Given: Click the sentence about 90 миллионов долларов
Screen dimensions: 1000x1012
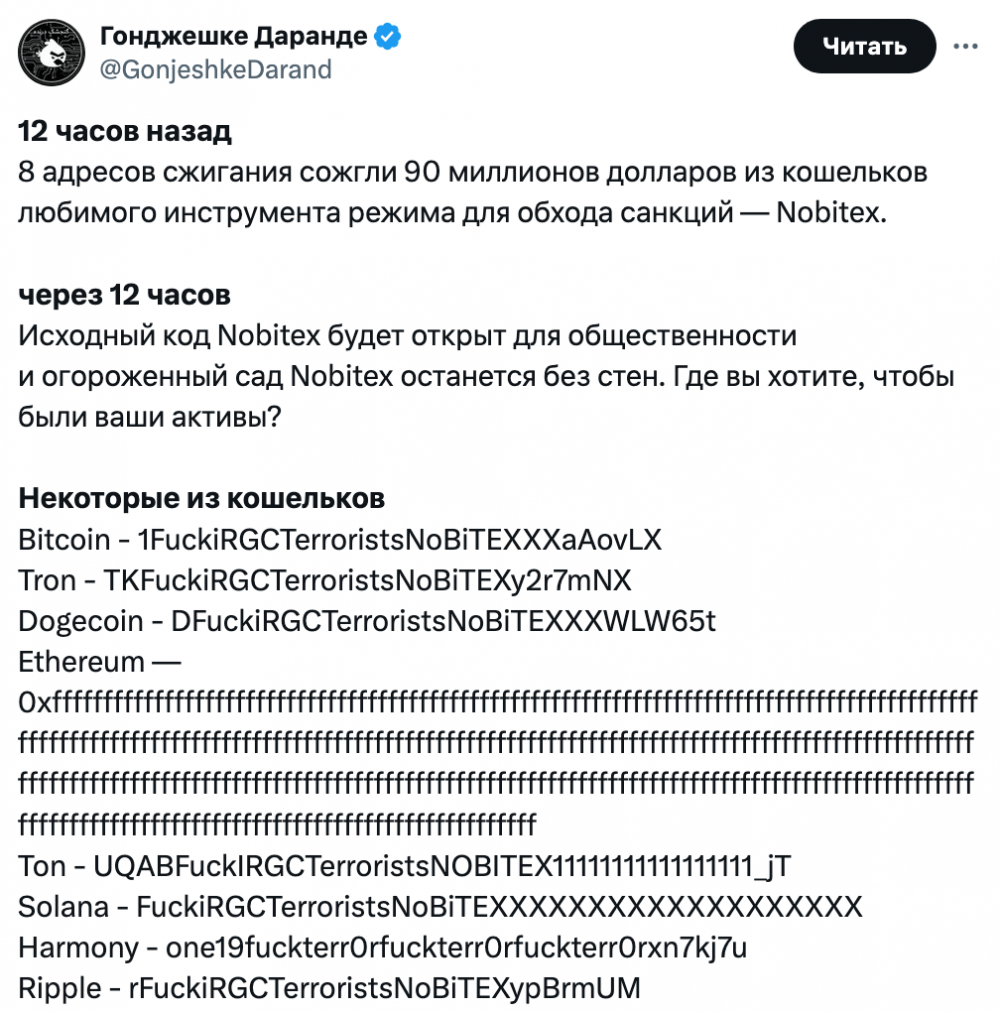Looking at the screenshot, I should pyautogui.click(x=473, y=191).
